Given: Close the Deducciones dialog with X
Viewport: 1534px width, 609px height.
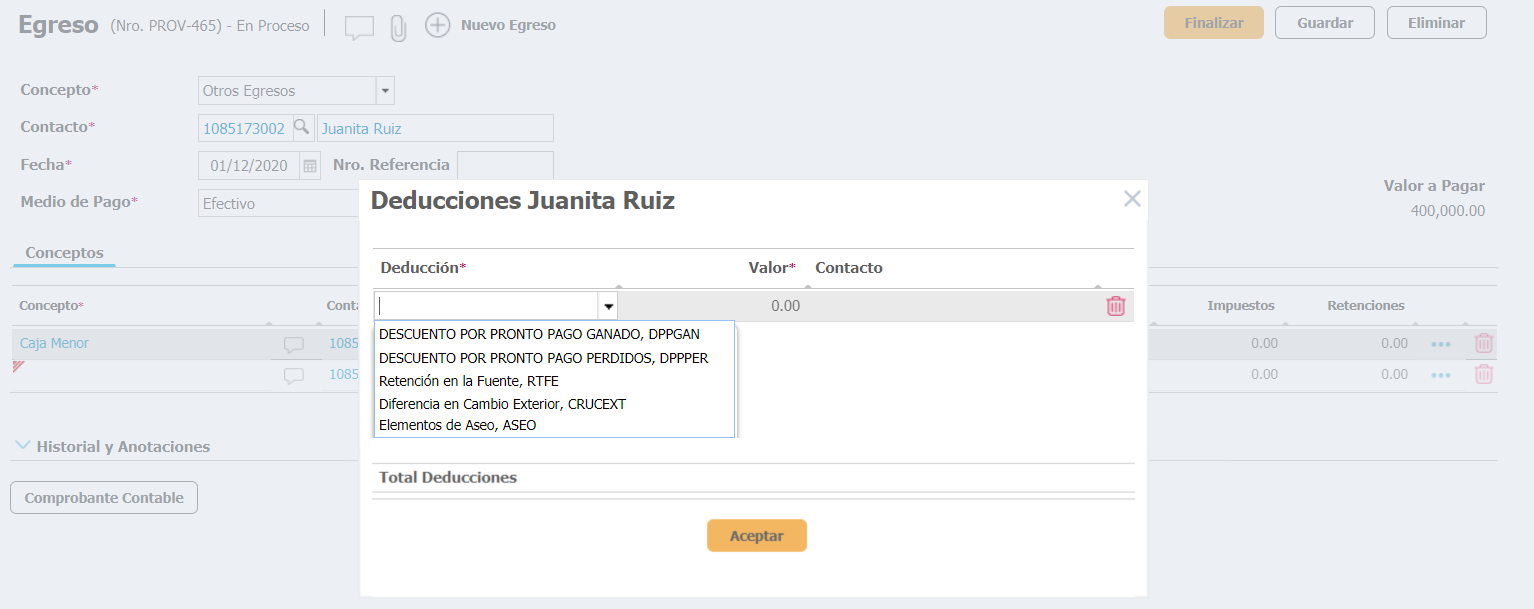Looking at the screenshot, I should (x=1132, y=199).
